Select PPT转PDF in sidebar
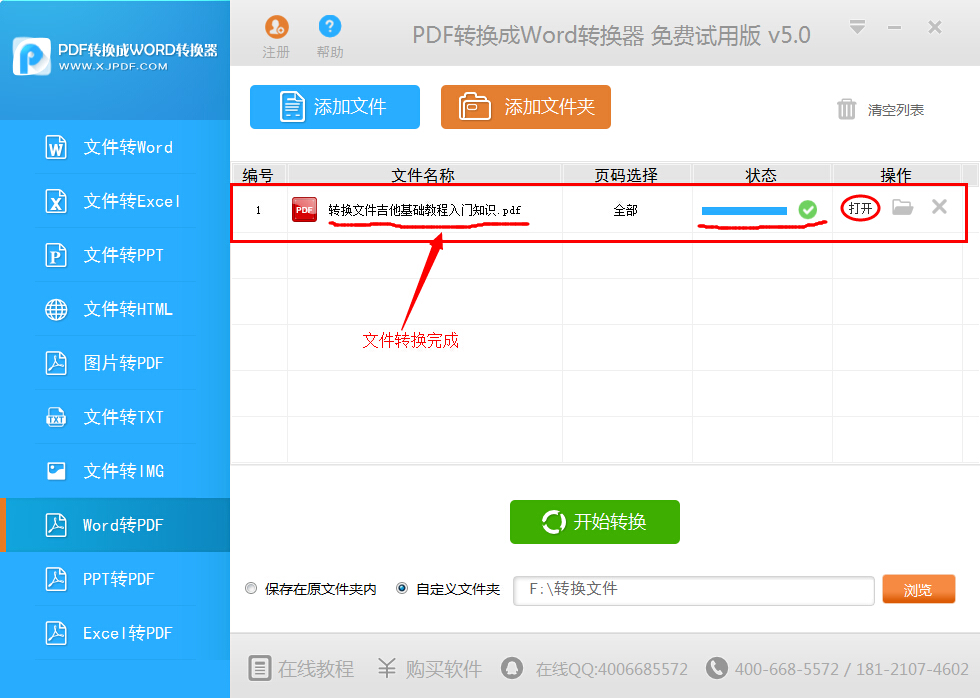 point(115,579)
